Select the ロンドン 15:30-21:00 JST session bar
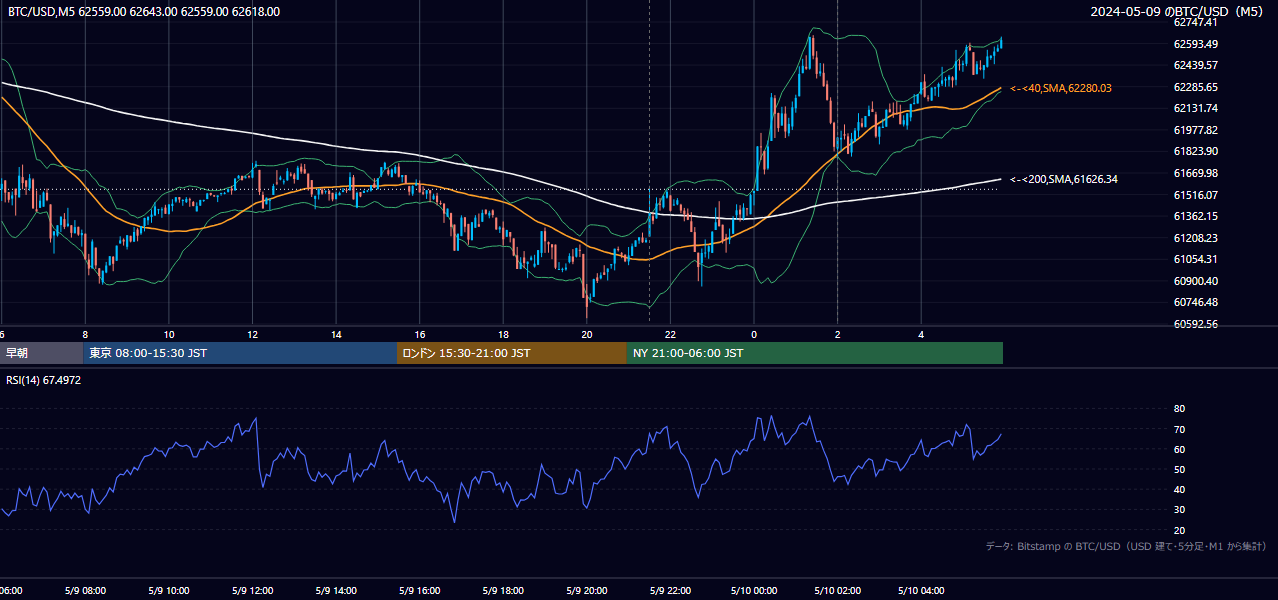Screen dimensions: 1278x600 512,353
